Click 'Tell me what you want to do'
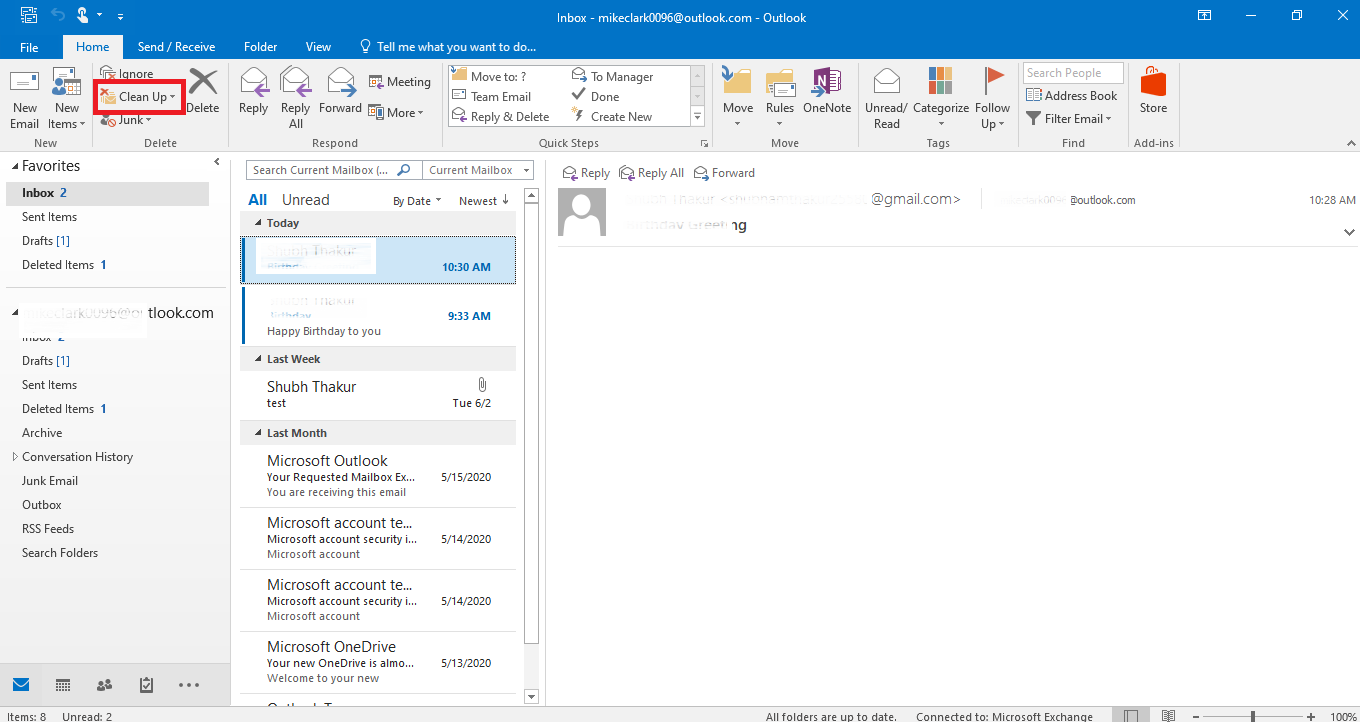 coord(447,47)
